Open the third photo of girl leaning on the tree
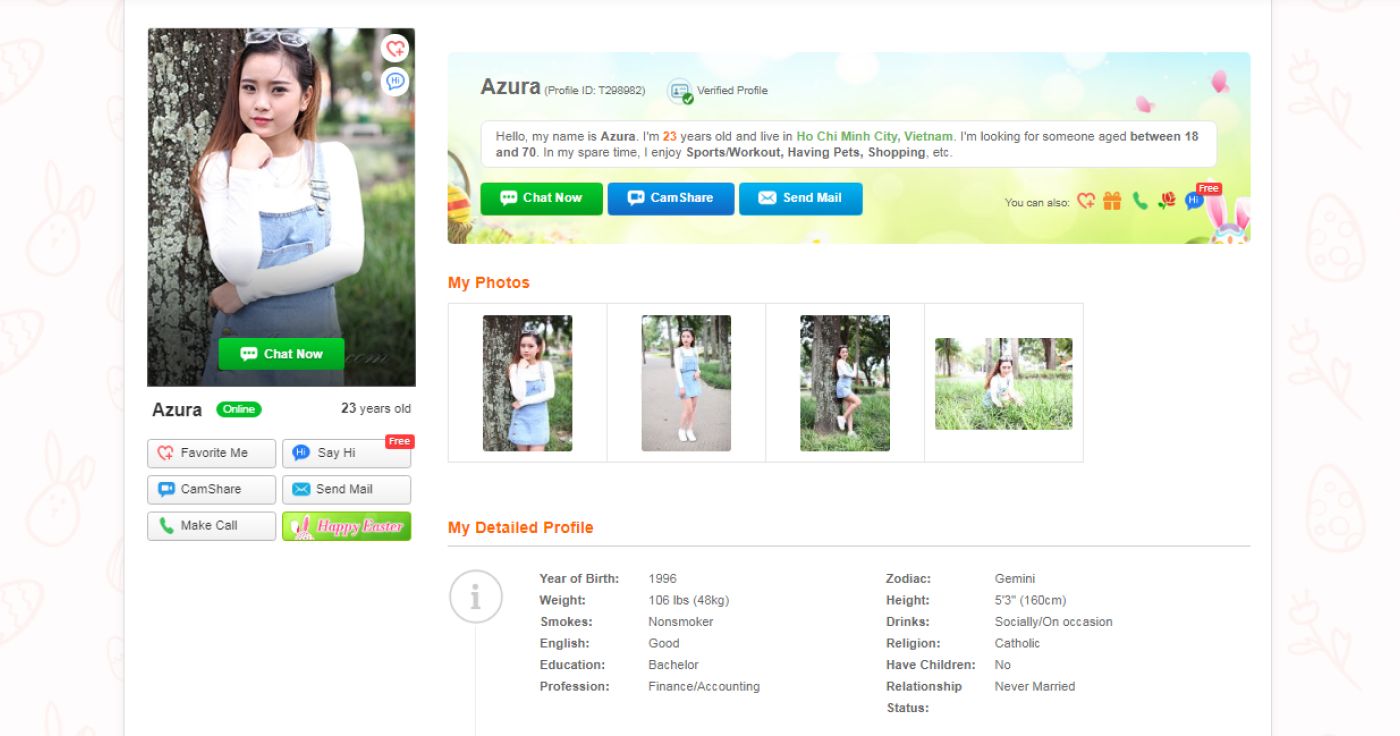Screen dimensions: 1400x736 click(x=845, y=383)
